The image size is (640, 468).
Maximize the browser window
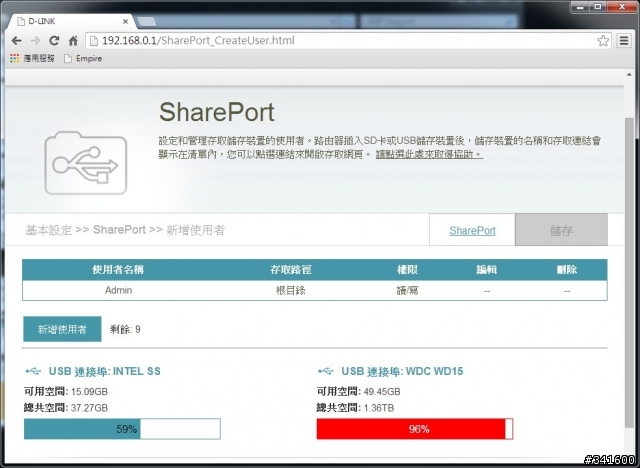pyautogui.click(x=598, y=7)
